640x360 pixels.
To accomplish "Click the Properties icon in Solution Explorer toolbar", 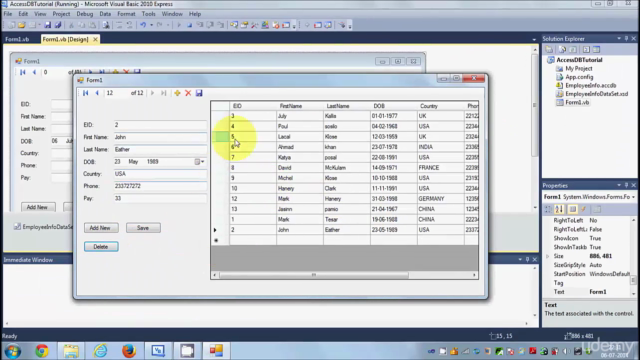I will (x=549, y=49).
